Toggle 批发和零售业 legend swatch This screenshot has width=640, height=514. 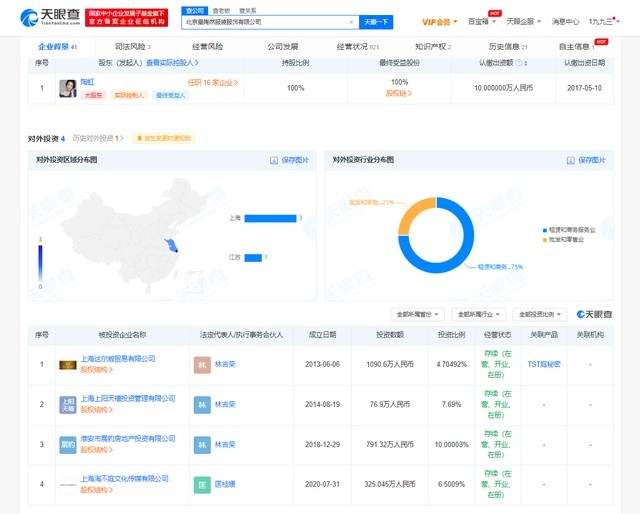544,240
